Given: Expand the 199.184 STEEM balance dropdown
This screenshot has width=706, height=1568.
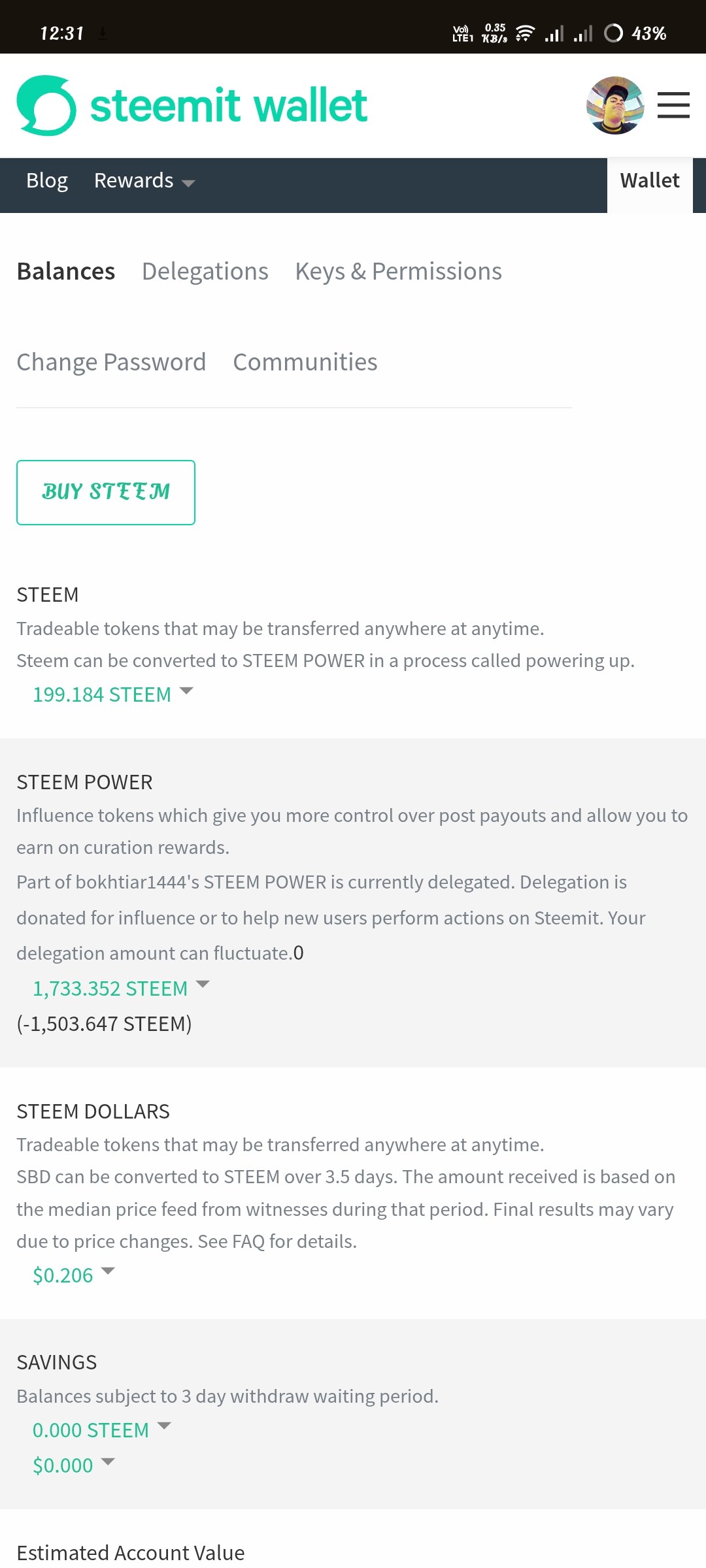Looking at the screenshot, I should click(x=113, y=694).
